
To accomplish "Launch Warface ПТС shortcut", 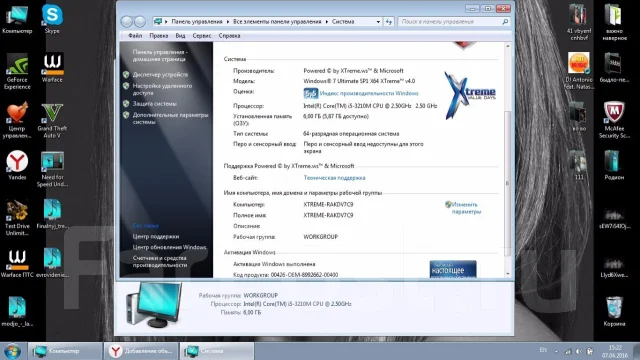I will click(17, 263).
